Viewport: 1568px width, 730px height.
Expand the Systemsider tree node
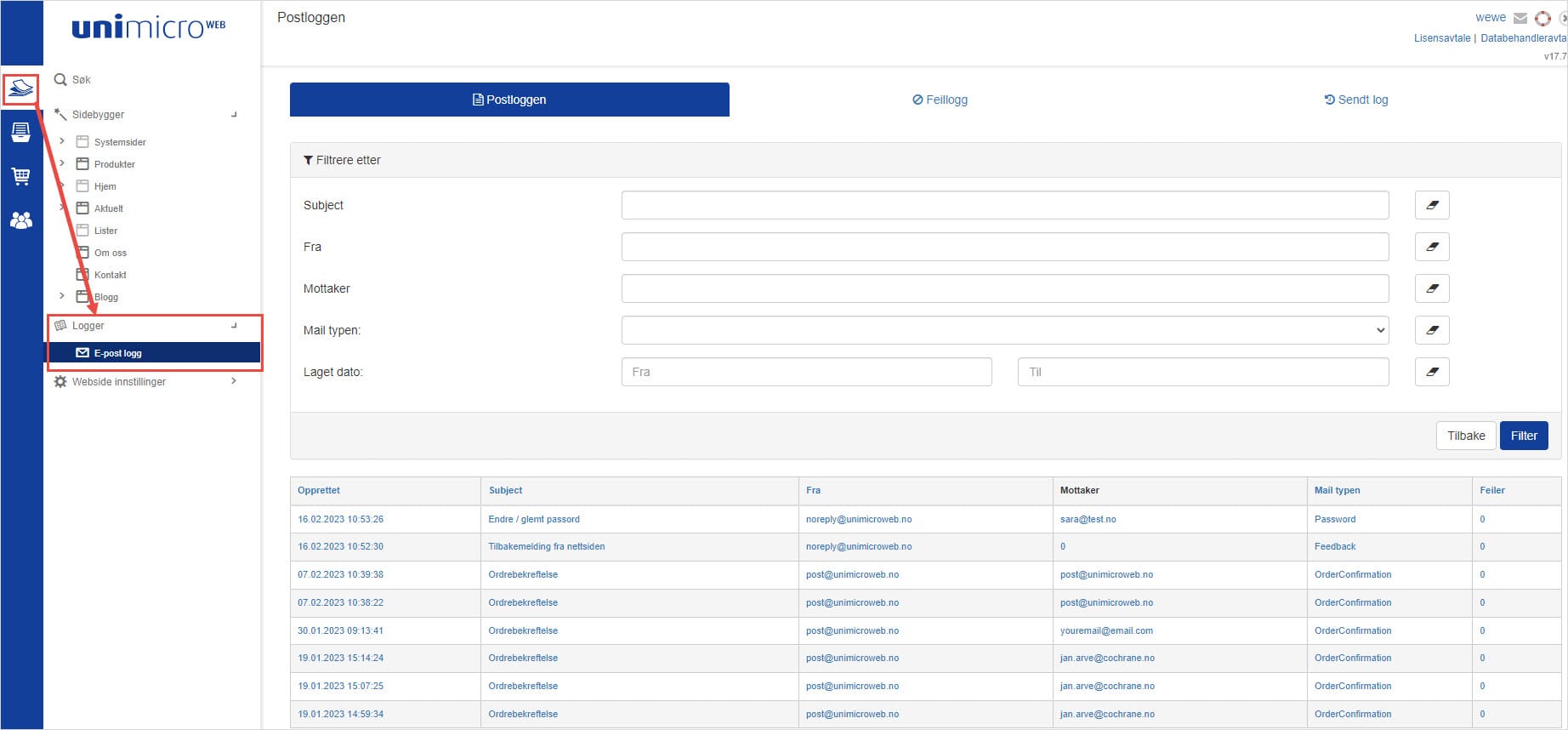(62, 141)
